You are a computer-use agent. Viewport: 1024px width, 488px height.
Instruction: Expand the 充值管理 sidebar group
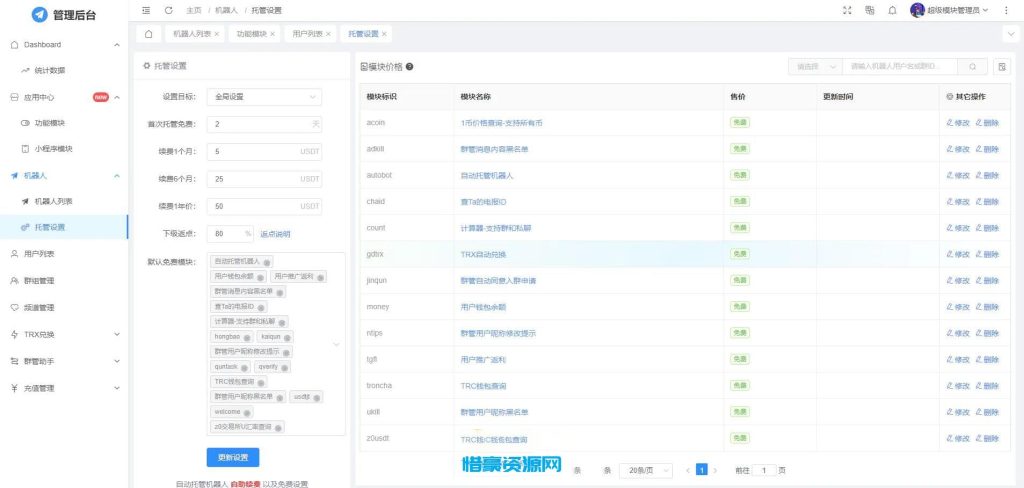pyautogui.click(x=117, y=388)
